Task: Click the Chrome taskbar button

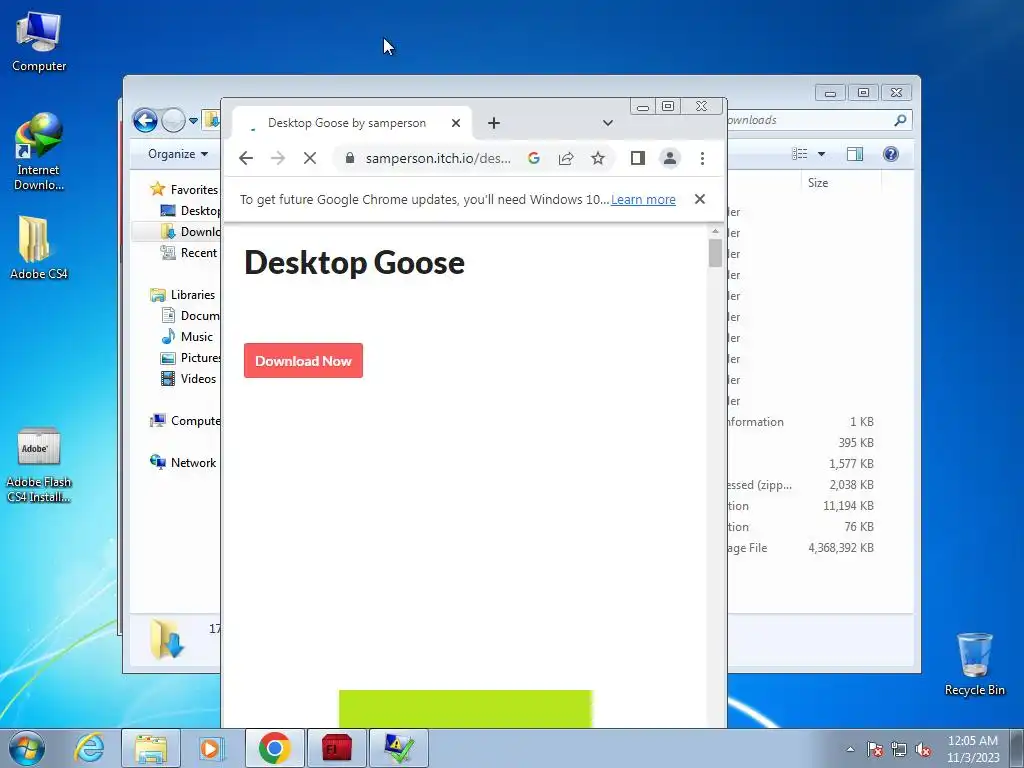Action: (x=274, y=748)
